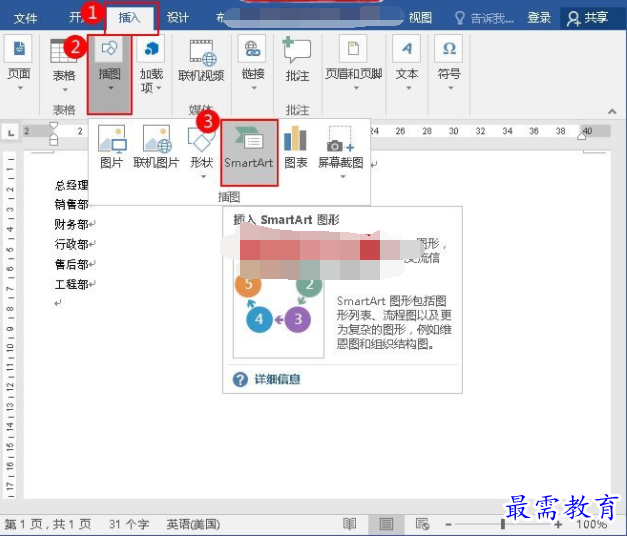627x539 pixels.
Task: Open the 页面 (Pages) dropdown
Action: [x=19, y=63]
